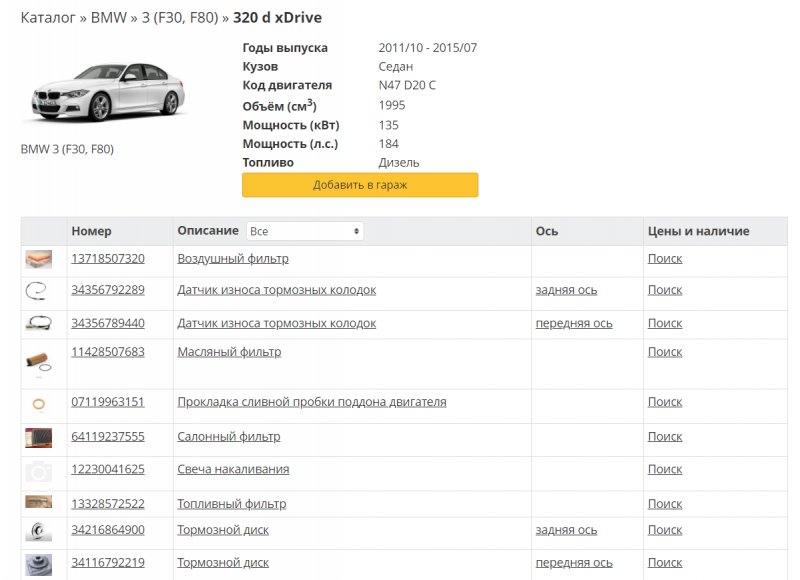This screenshot has width=800, height=580.
Task: Open part number 13718507320
Action: point(108,259)
